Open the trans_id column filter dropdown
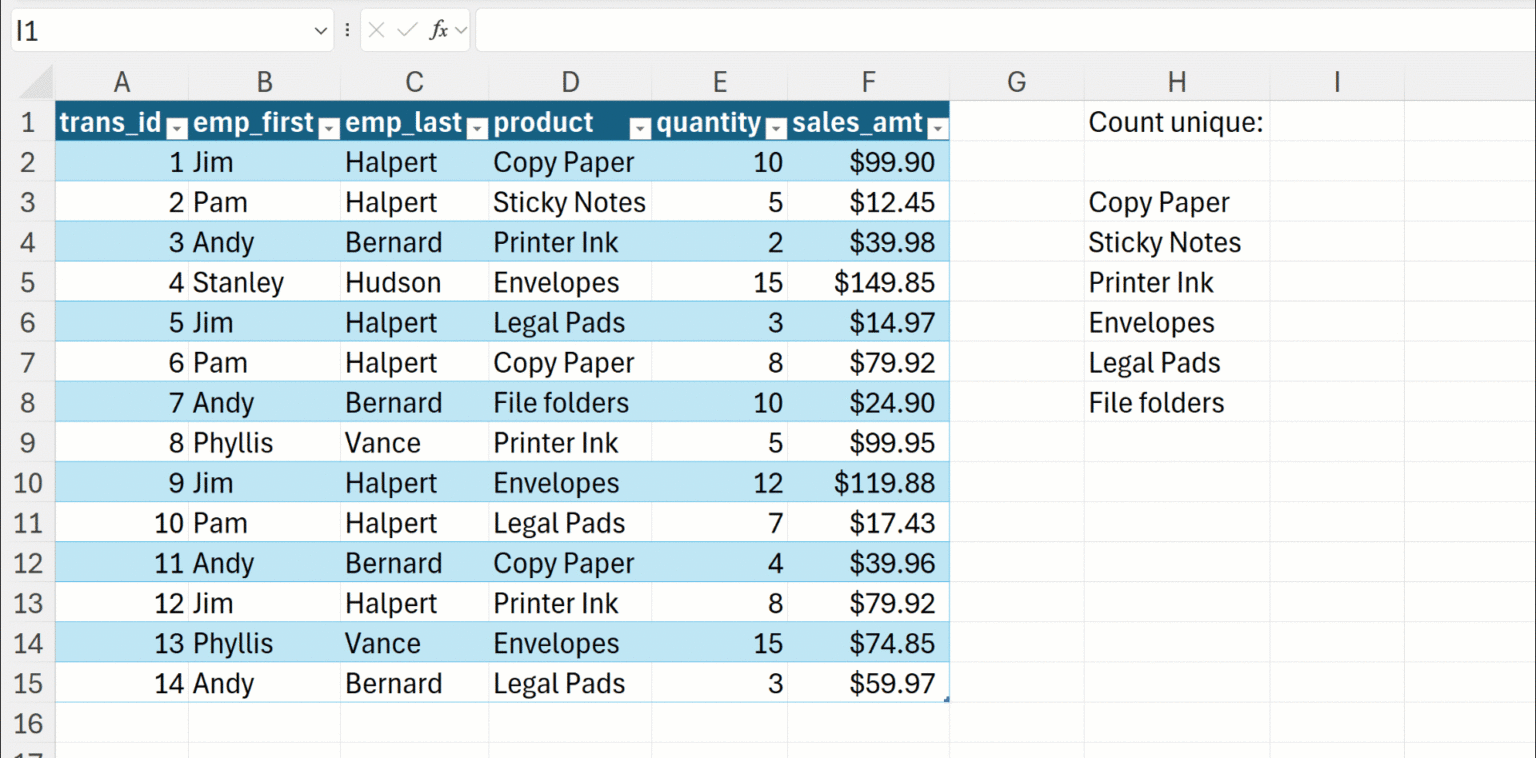The height and width of the screenshot is (758, 1536). pyautogui.click(x=177, y=128)
